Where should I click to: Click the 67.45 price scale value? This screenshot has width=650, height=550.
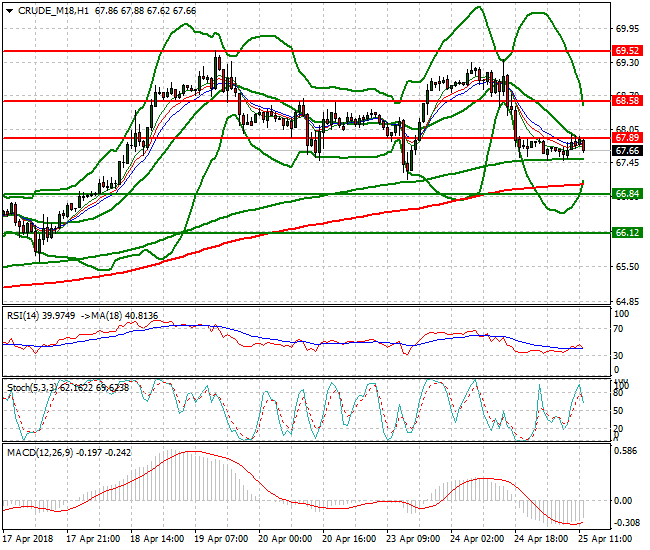(x=627, y=163)
